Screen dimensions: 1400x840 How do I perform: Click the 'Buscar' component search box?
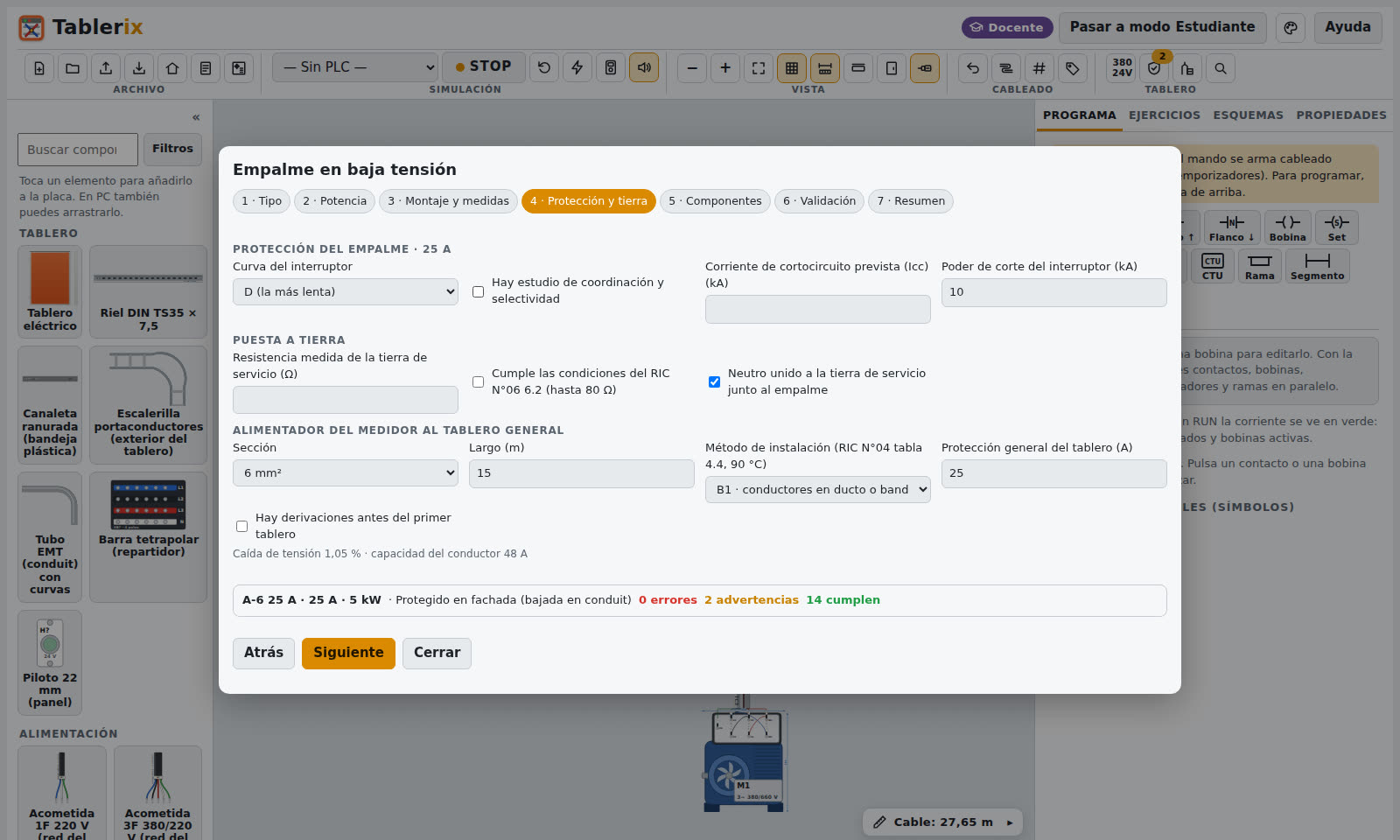(78, 150)
